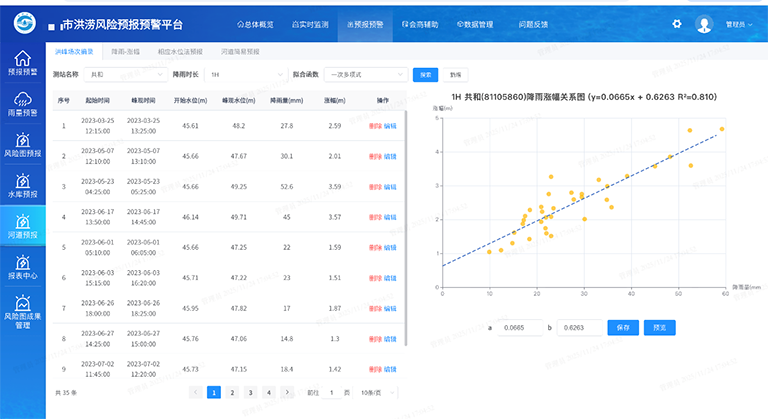Open 问题反馈 top menu
This screenshot has width=768, height=419.
click(533, 25)
